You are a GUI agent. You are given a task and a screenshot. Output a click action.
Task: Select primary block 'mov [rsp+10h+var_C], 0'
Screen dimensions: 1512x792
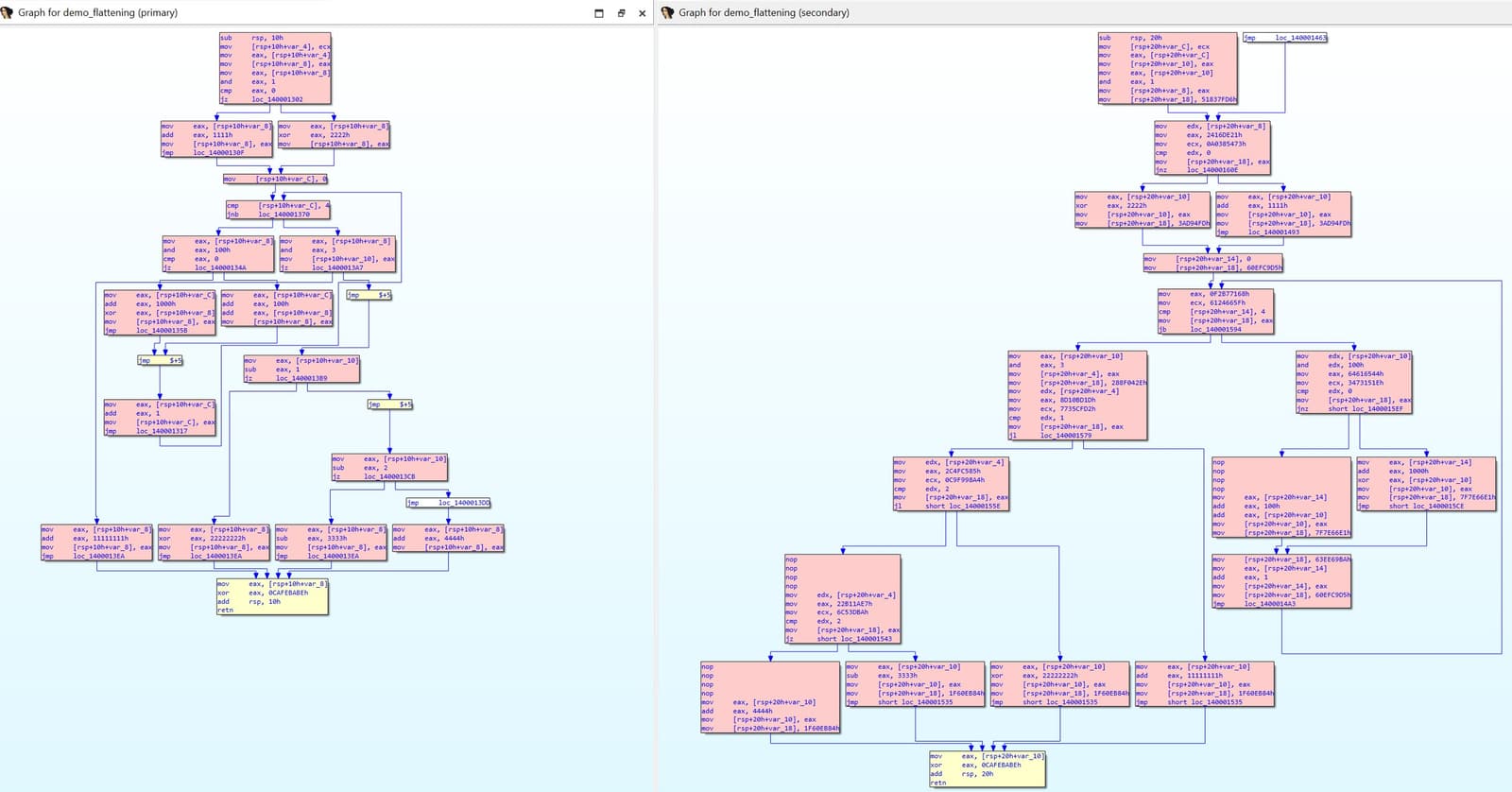tap(275, 179)
